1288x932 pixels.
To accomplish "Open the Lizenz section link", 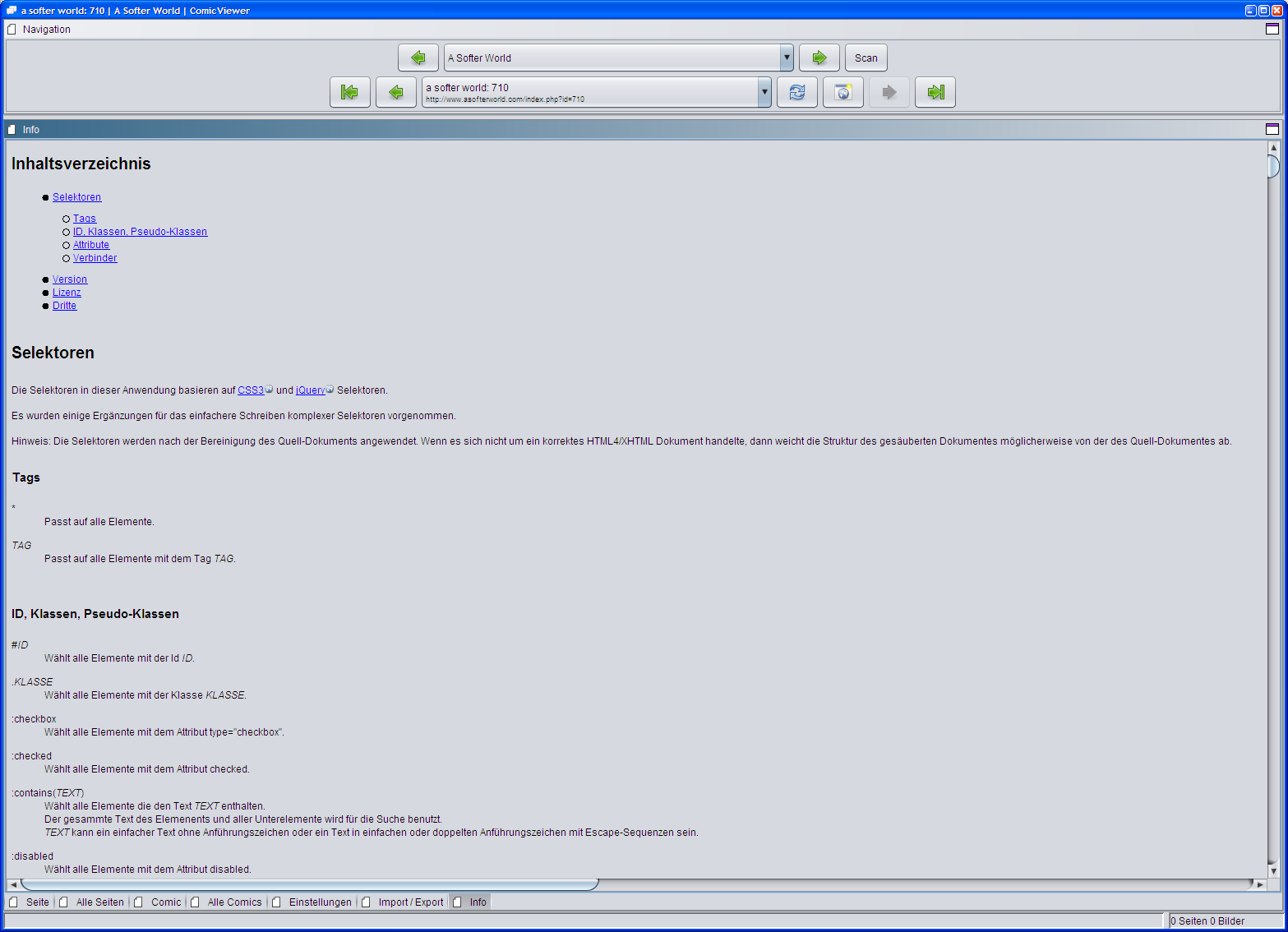I will [67, 292].
